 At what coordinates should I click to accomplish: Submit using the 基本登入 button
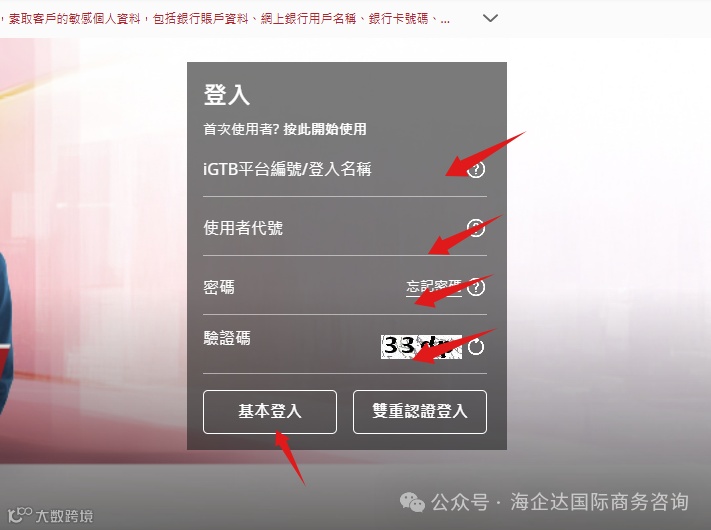click(270, 412)
